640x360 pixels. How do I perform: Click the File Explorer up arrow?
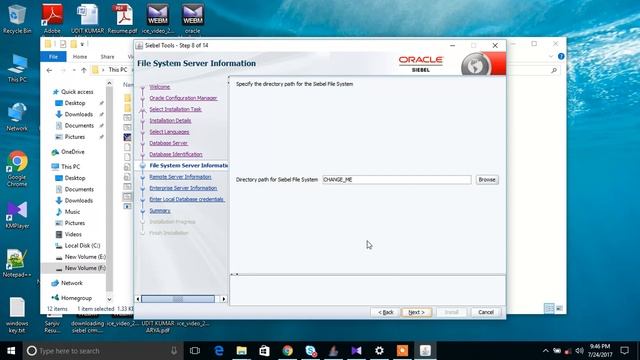[x=84, y=70]
